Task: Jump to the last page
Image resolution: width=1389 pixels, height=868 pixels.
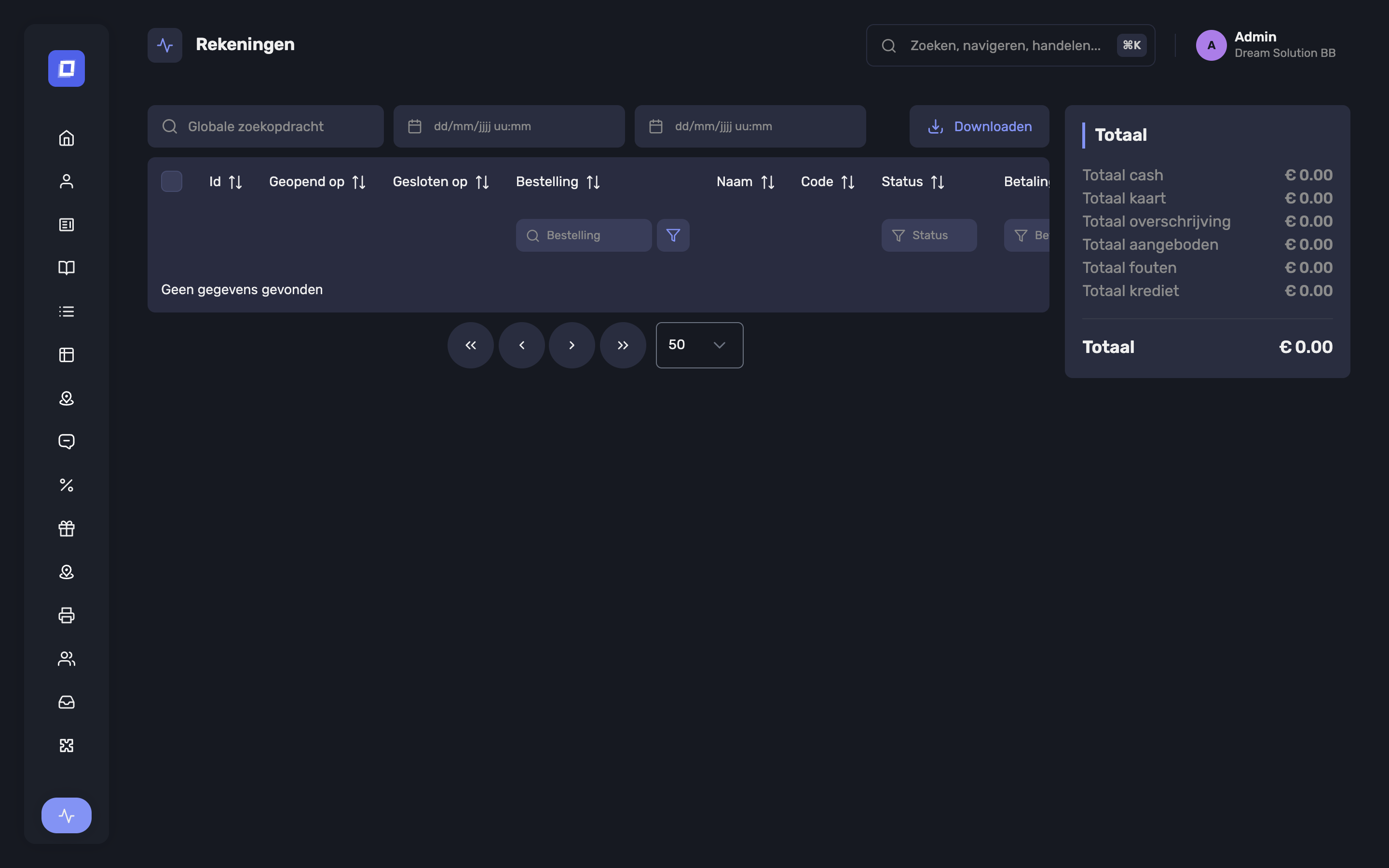Action: [623, 345]
